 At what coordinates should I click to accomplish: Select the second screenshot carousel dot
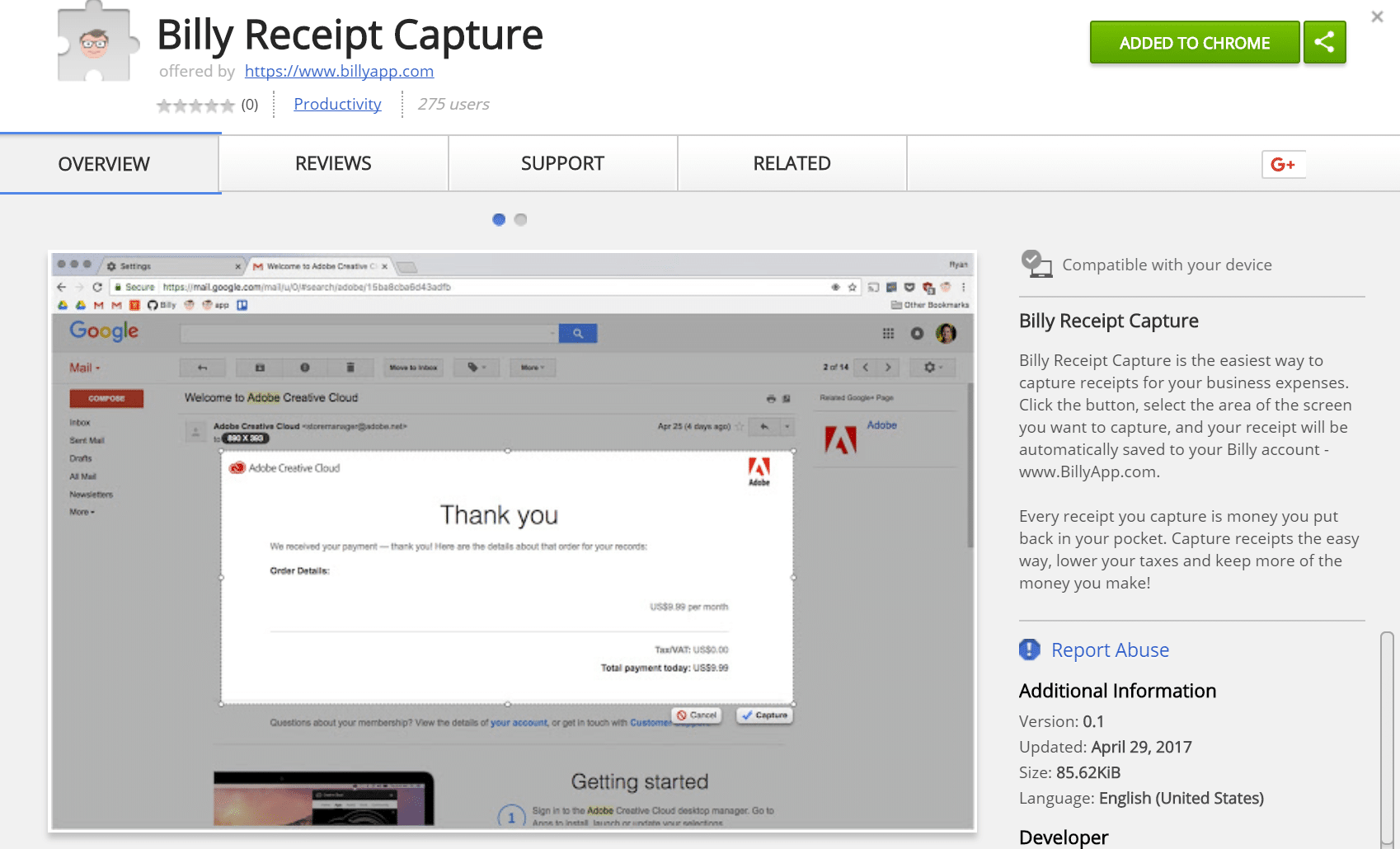click(520, 219)
